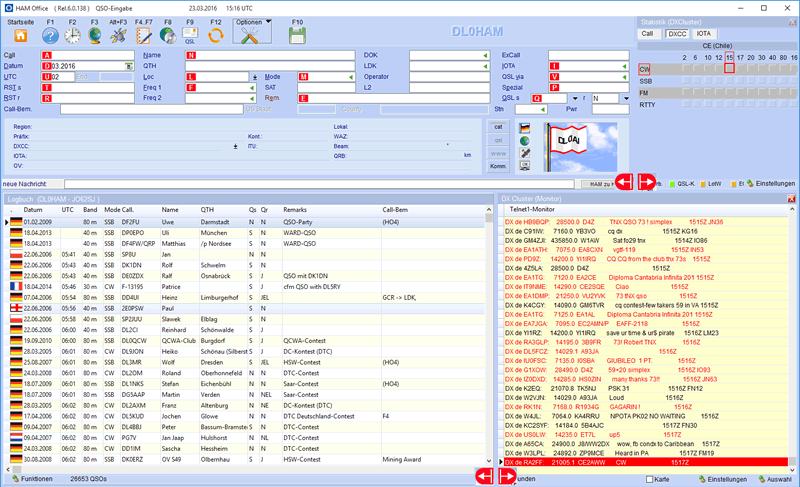
Task: Click small globe icon beside qsl button
Action: [524, 141]
